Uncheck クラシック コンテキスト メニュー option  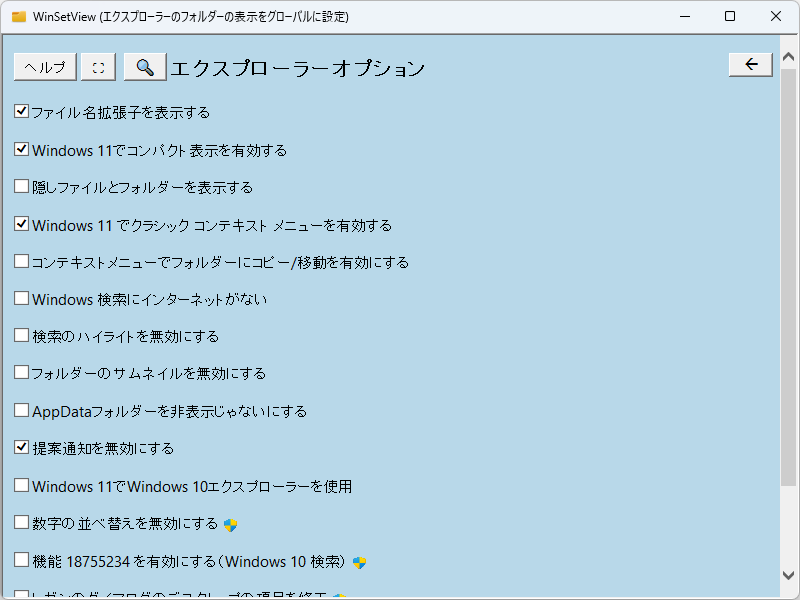click(x=21, y=223)
